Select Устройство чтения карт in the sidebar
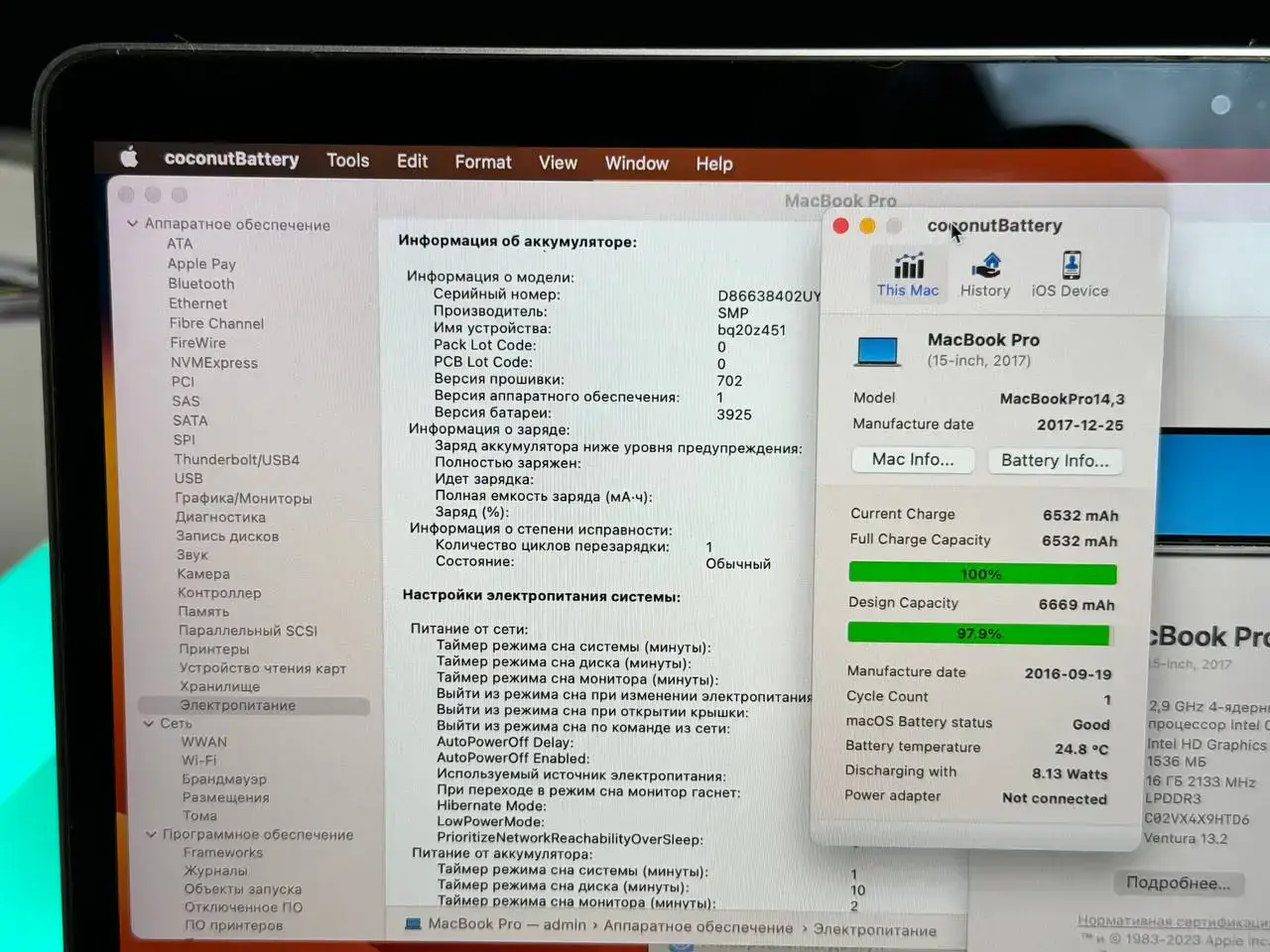 [x=263, y=668]
